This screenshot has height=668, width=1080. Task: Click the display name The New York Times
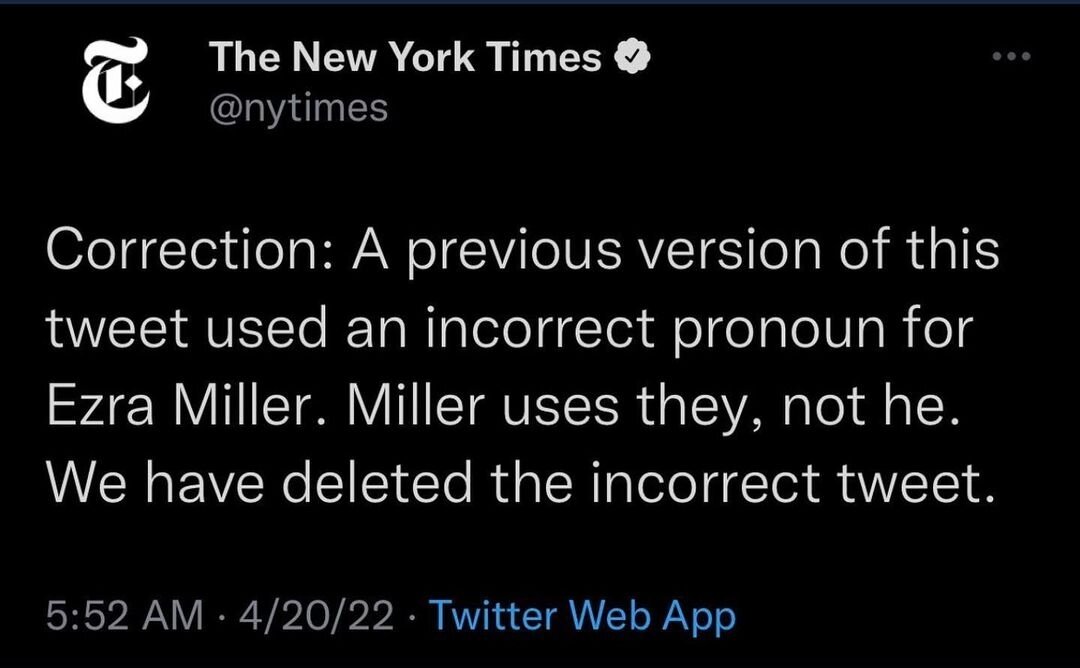tap(405, 57)
